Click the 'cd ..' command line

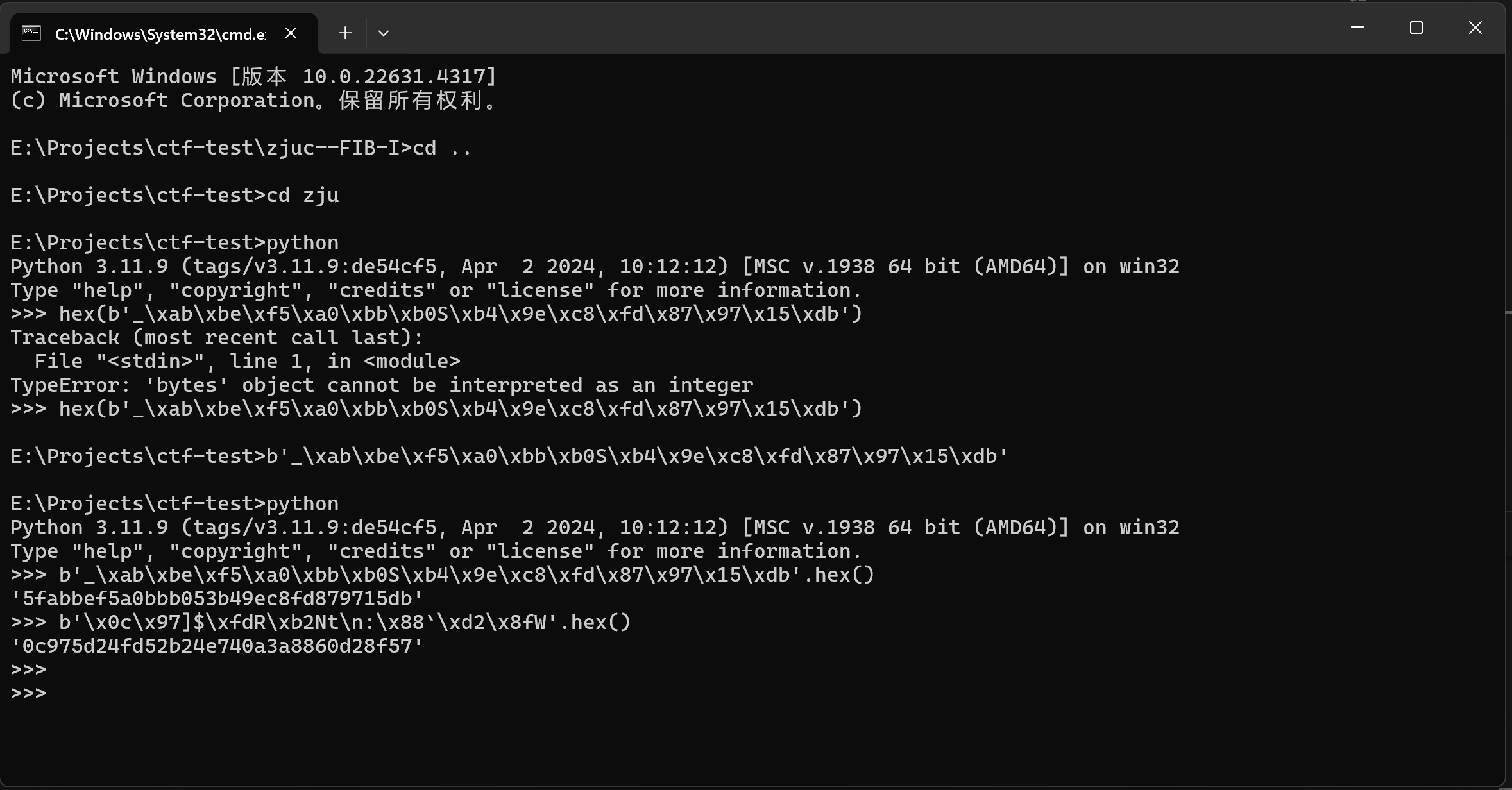pos(241,148)
